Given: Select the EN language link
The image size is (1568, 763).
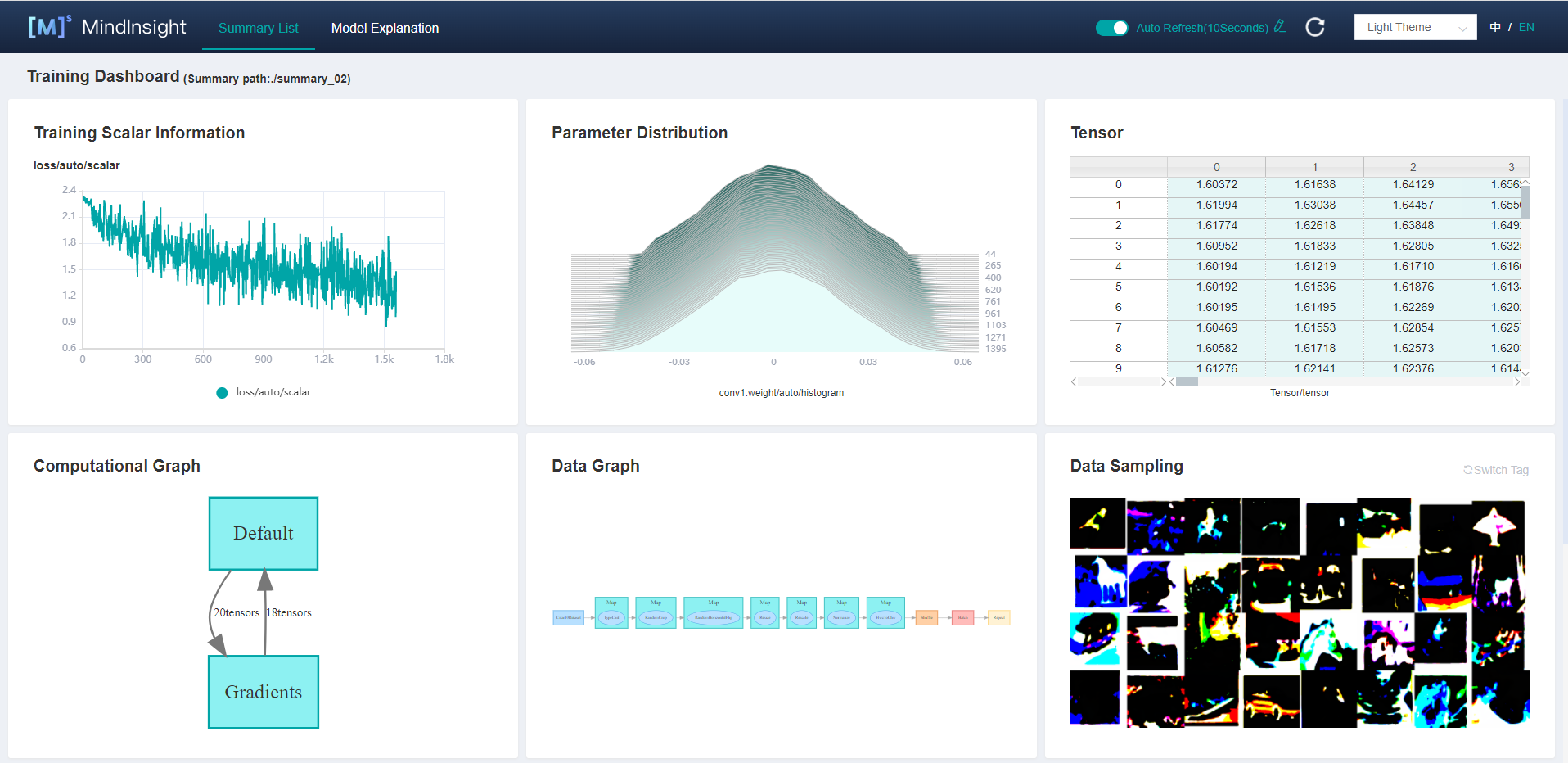Looking at the screenshot, I should tap(1526, 27).
